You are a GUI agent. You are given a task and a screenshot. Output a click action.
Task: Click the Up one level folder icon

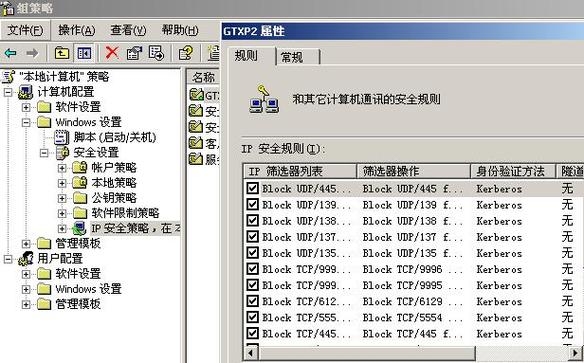(61, 53)
